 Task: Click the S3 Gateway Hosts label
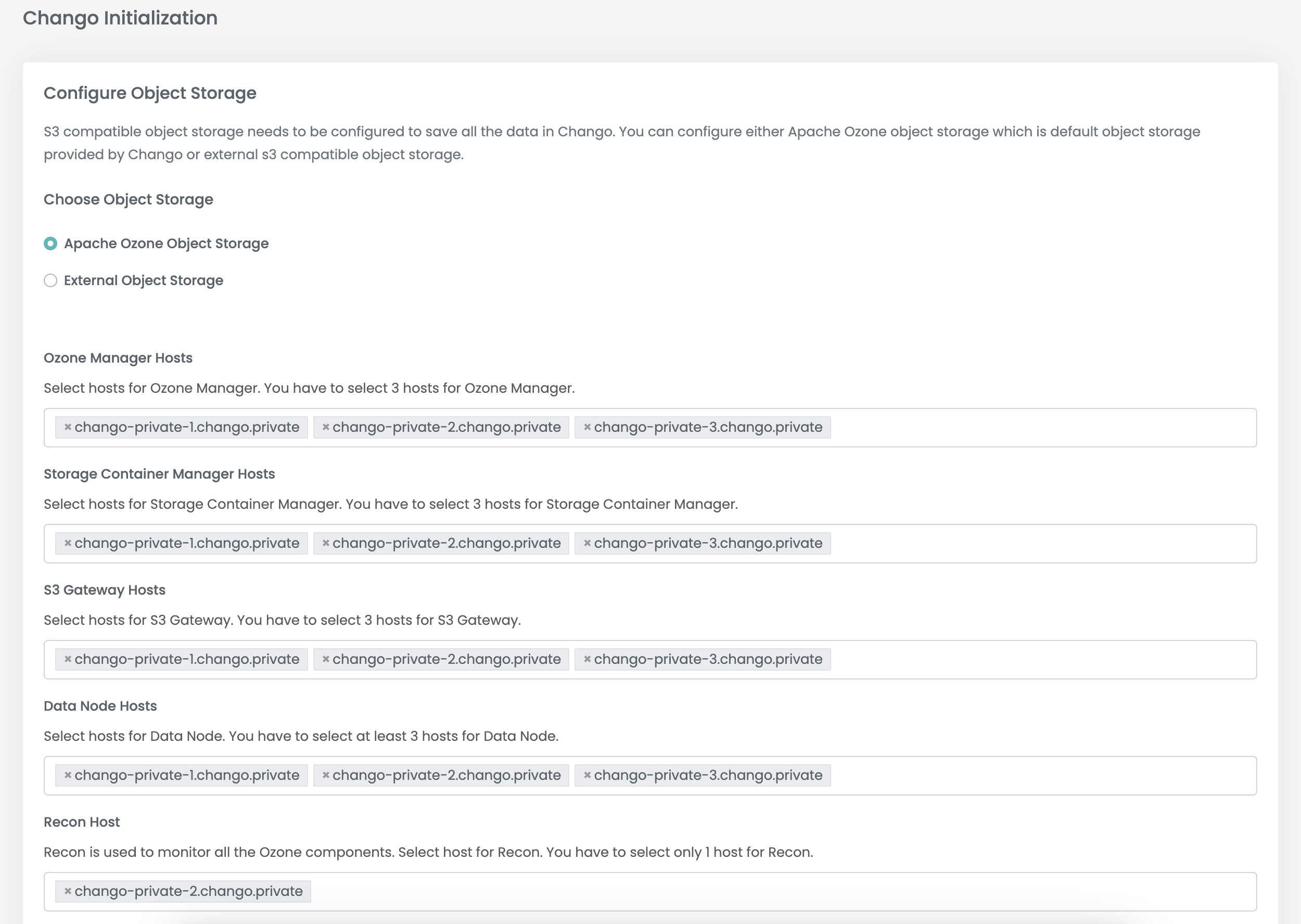coord(105,590)
